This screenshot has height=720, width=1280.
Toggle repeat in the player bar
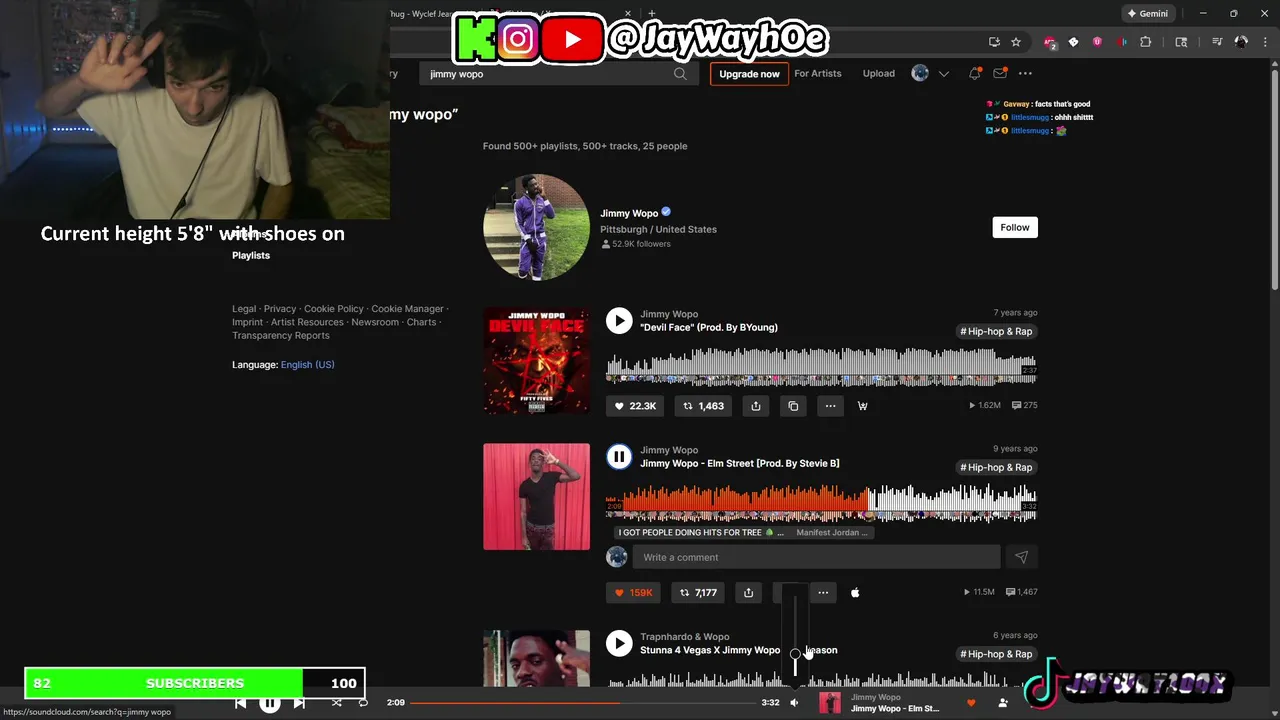point(363,703)
